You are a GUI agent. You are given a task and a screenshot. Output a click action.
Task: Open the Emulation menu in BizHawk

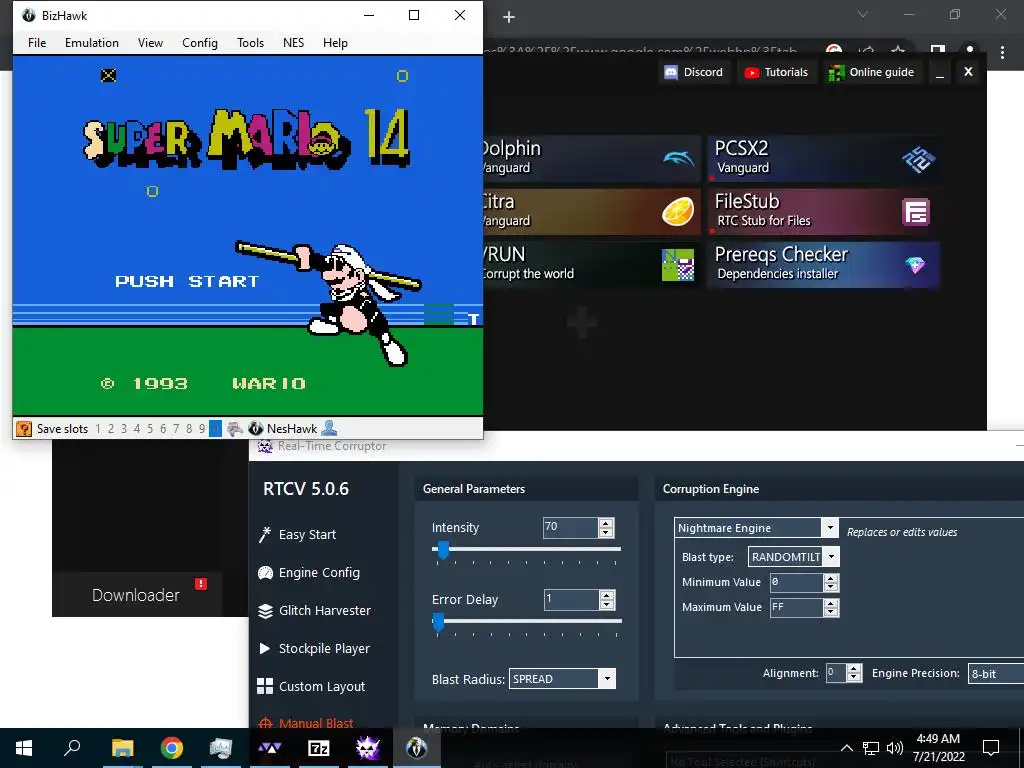[92, 42]
